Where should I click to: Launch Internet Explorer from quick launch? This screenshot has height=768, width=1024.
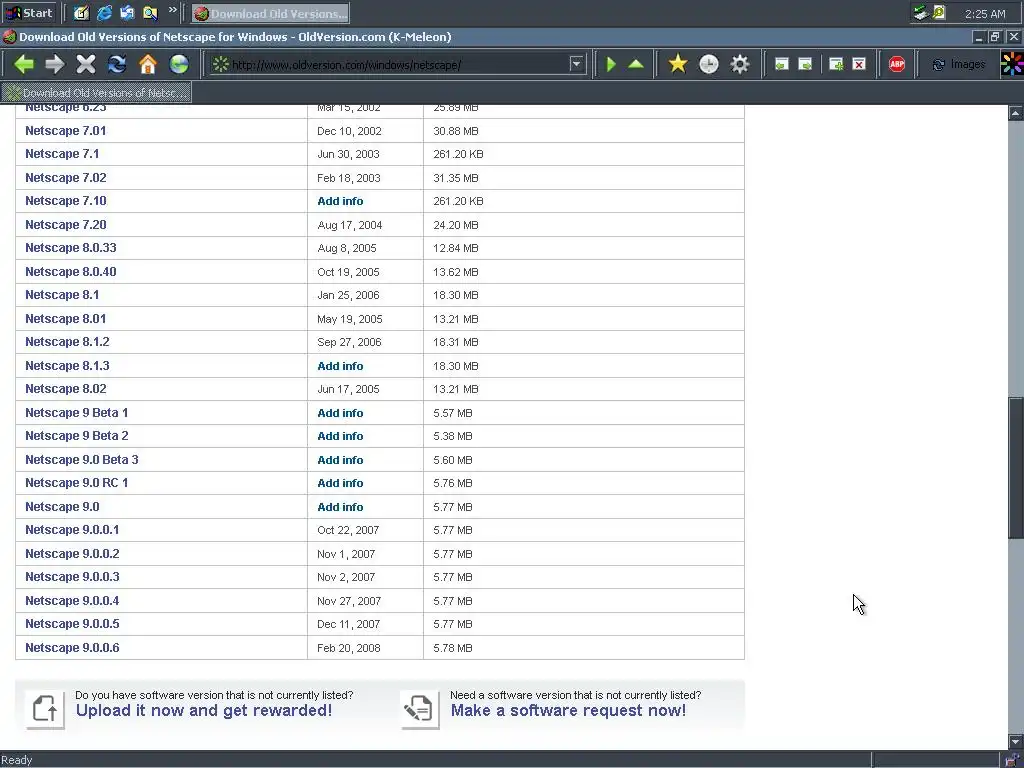(104, 12)
